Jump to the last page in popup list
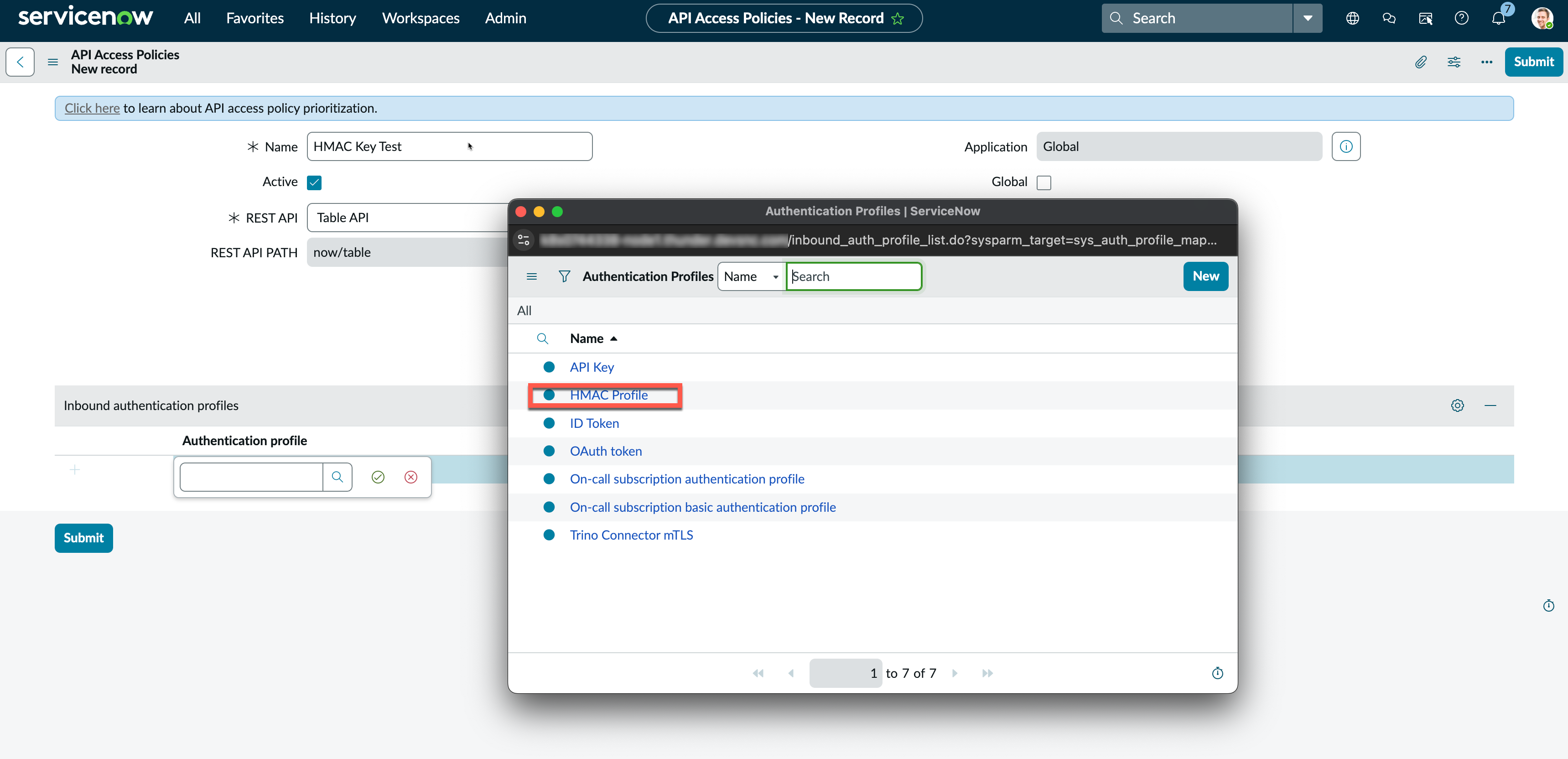Screen dimensions: 1568x759 coord(987,673)
